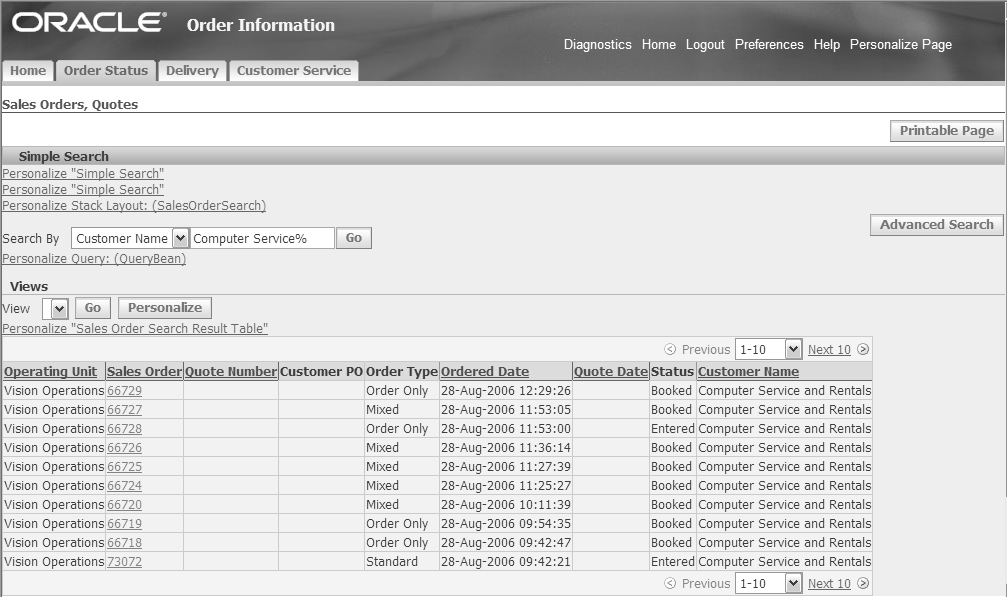Click the Printable Page button
This screenshot has height=597, width=1007.
click(x=947, y=131)
